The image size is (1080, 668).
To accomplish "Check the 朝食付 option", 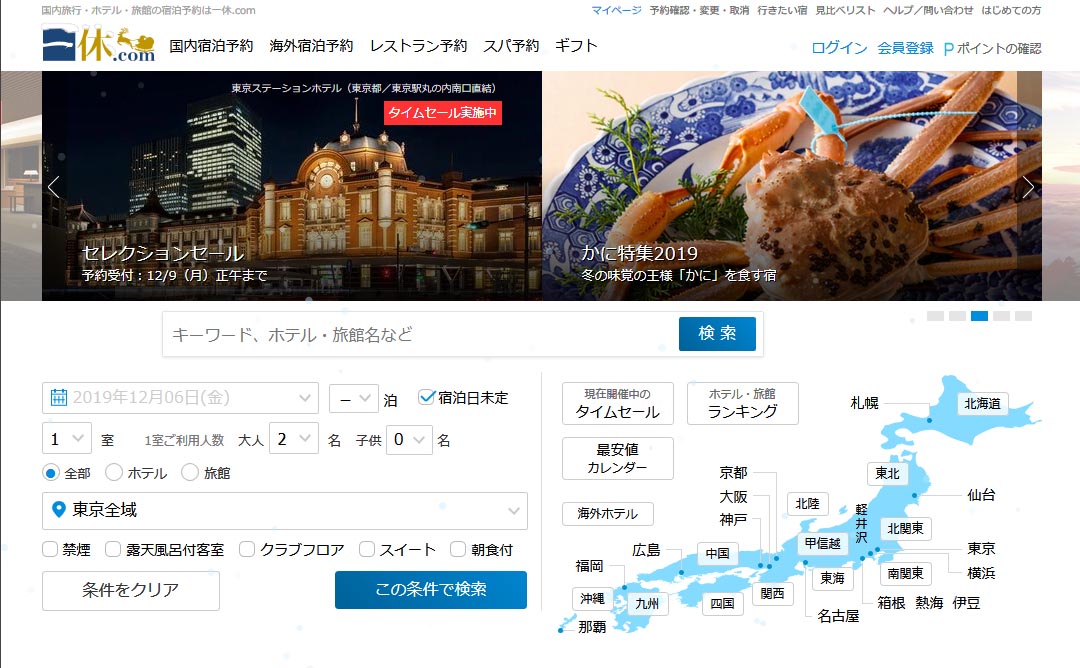I will (x=458, y=549).
